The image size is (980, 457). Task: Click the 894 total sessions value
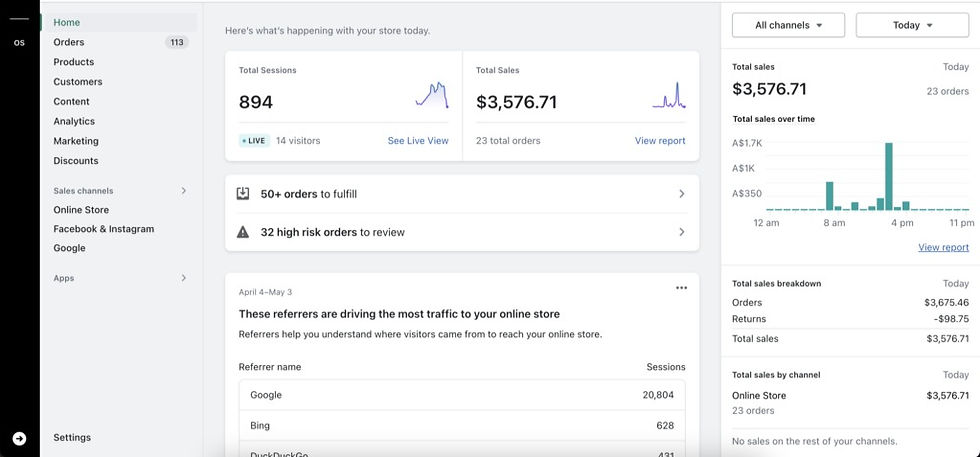[x=256, y=102]
